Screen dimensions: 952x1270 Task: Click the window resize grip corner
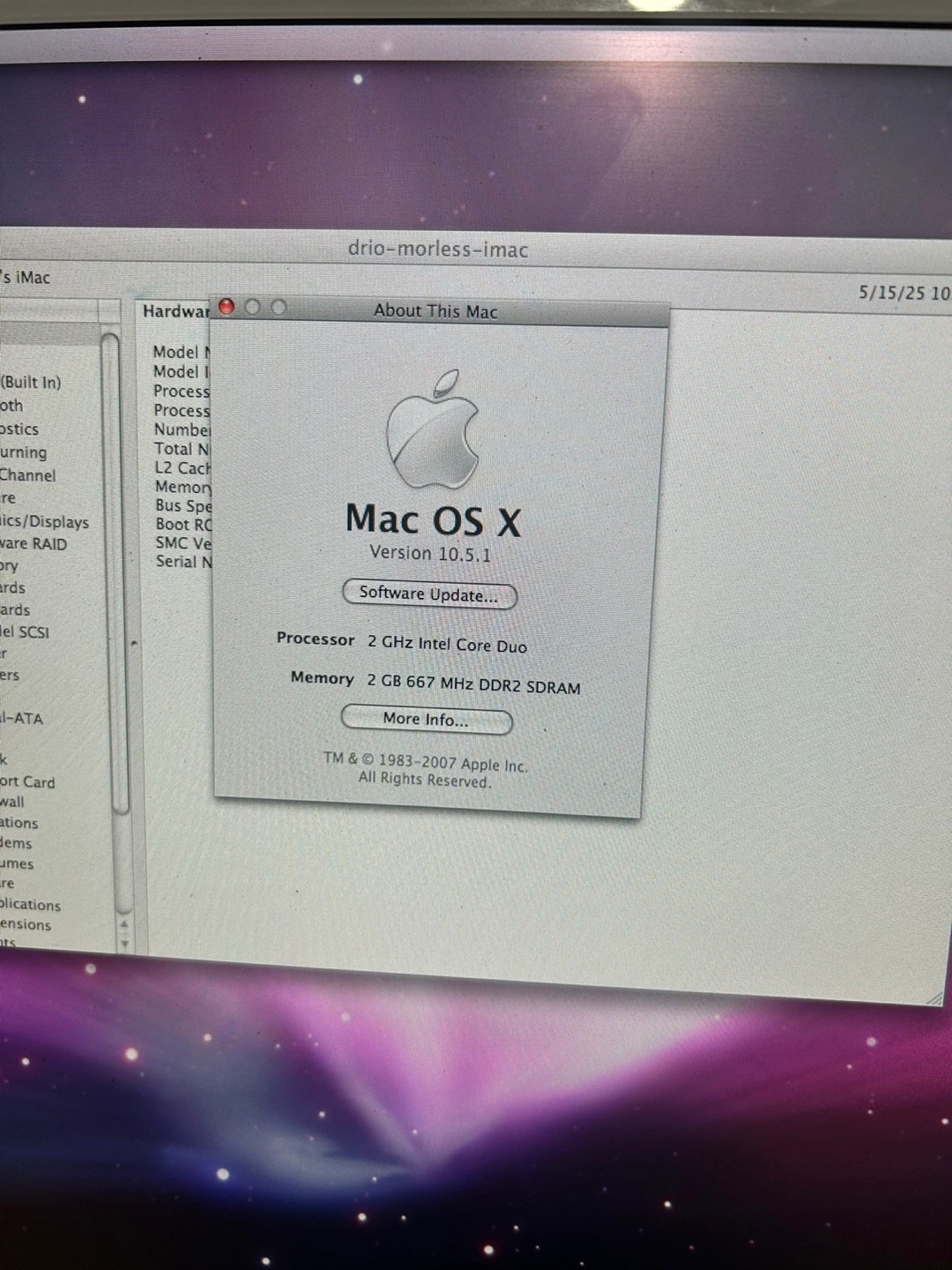point(934,998)
